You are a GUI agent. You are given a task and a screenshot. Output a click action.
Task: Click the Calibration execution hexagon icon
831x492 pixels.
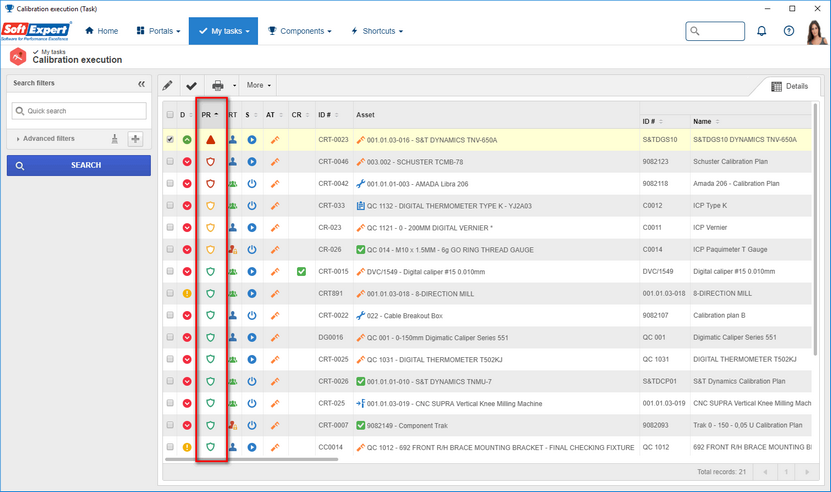[18, 56]
